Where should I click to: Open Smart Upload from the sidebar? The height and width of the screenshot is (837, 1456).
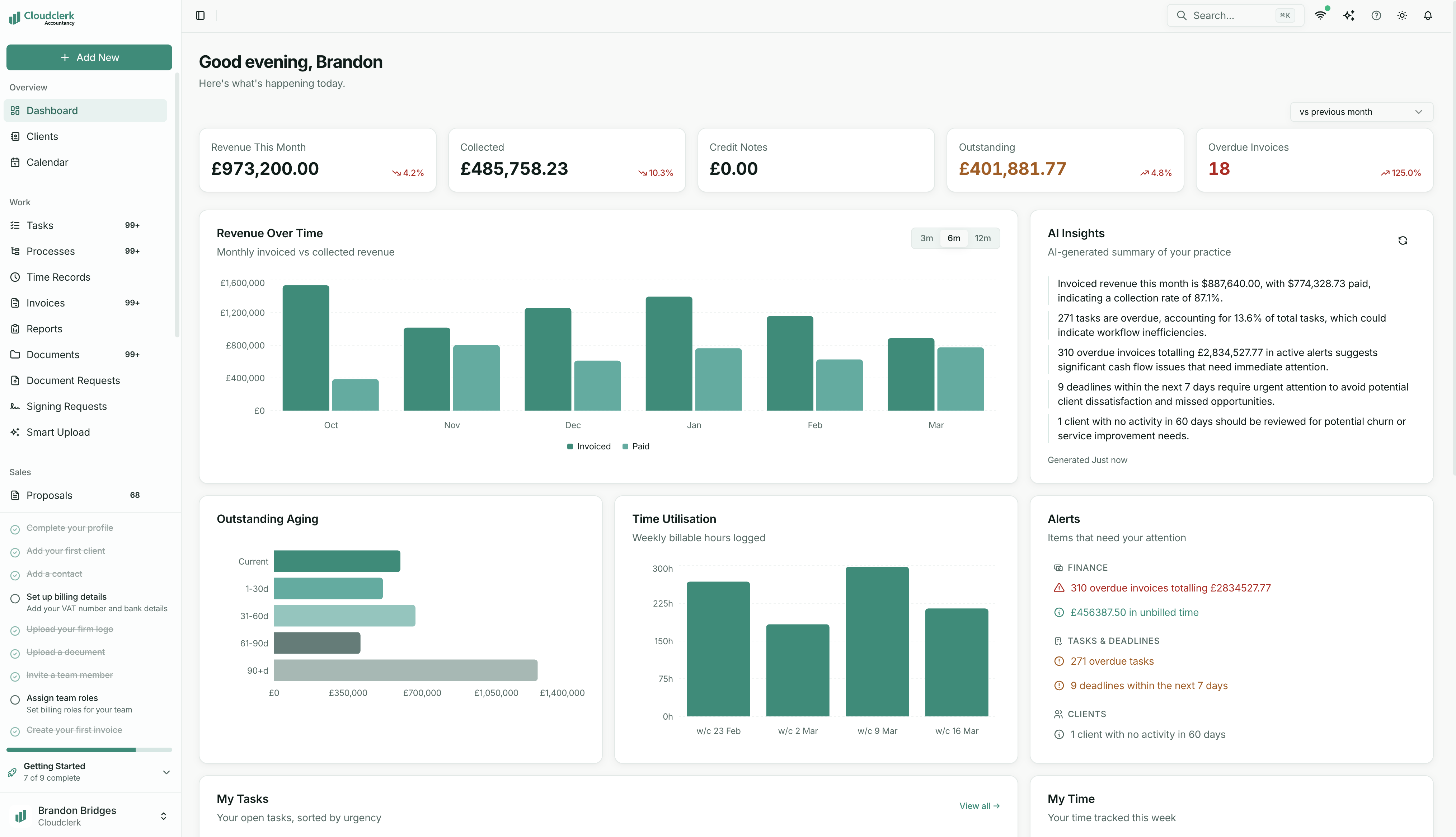57,432
